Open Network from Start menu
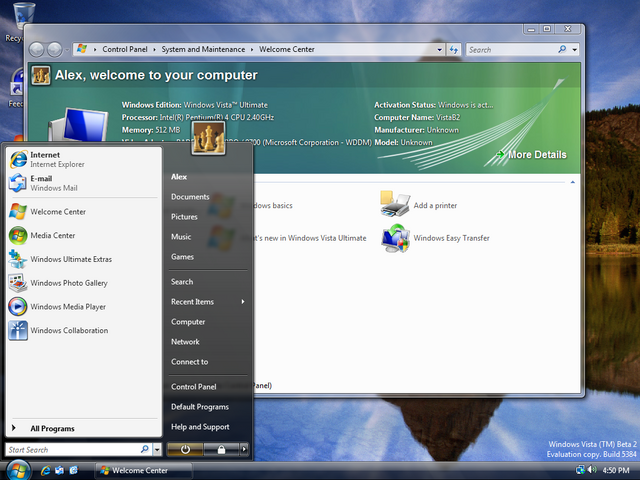Screen dimensions: 640x480 pos(185,342)
